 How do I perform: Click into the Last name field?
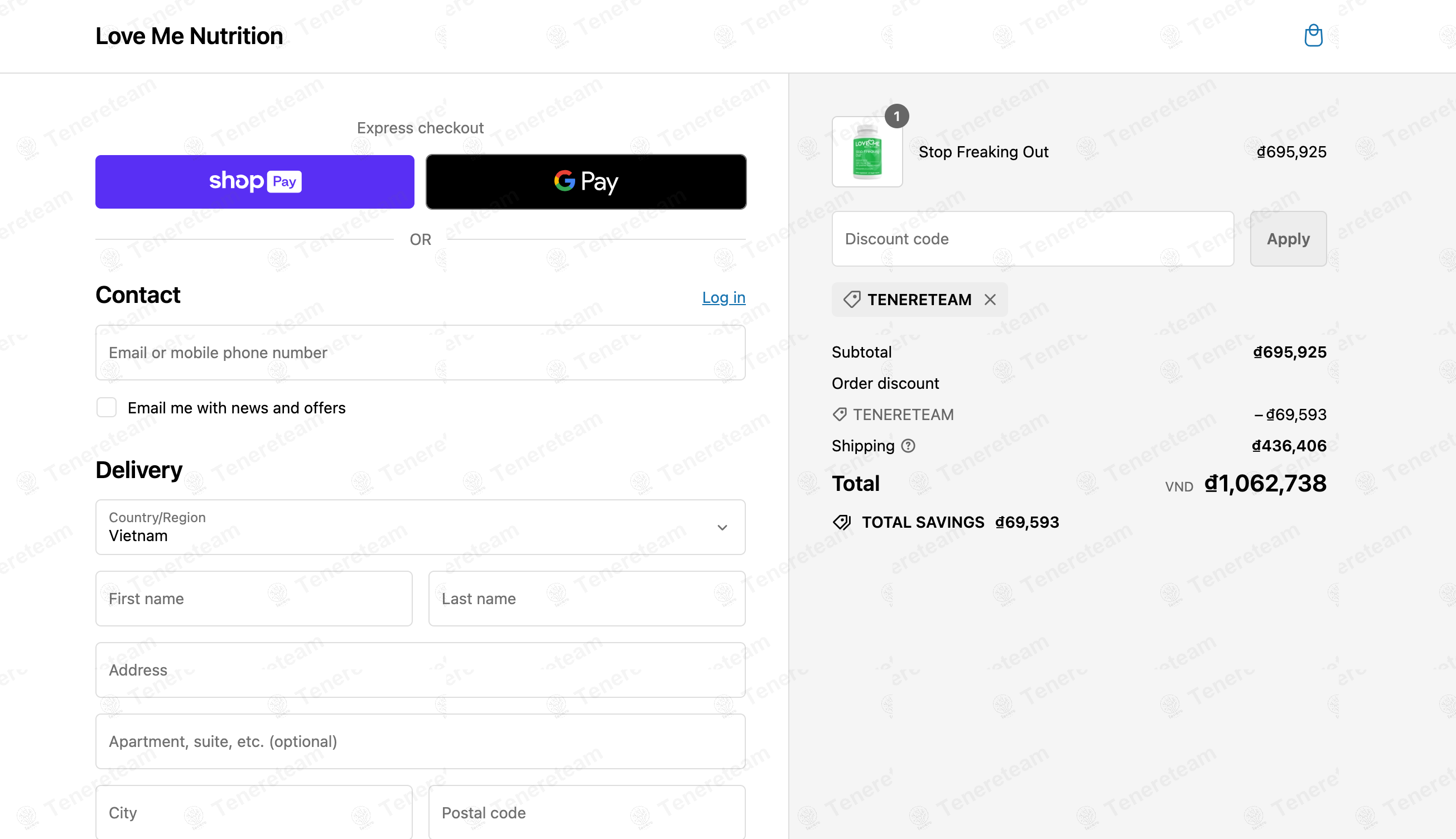pyautogui.click(x=586, y=599)
